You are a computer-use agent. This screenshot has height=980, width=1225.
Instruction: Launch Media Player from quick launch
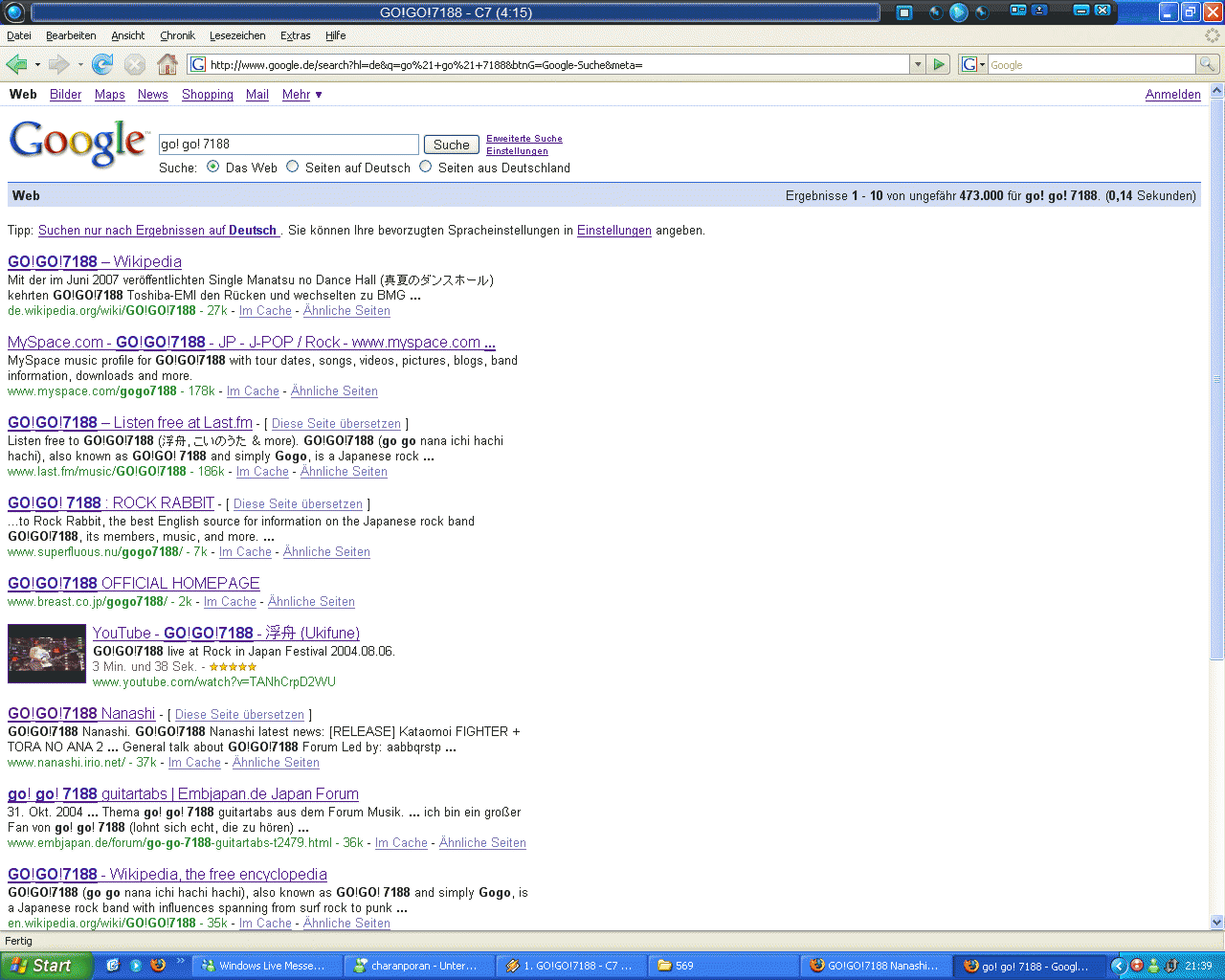coord(136,966)
